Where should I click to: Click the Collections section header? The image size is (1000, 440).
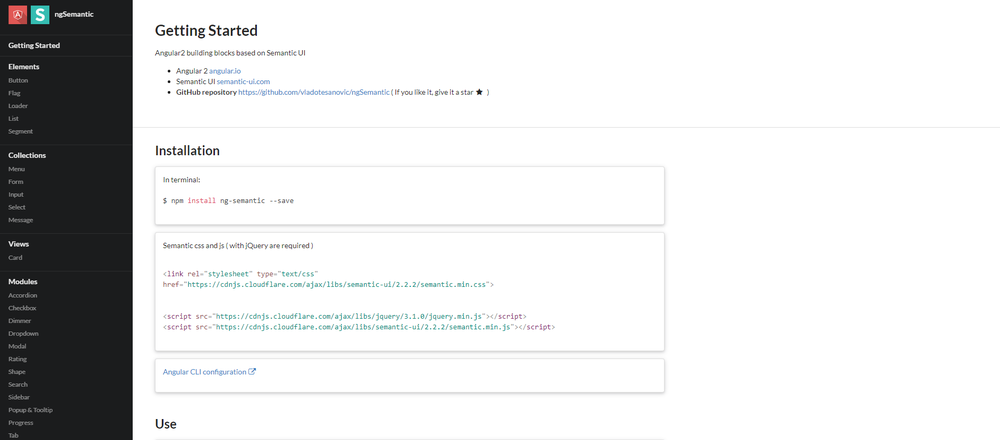pyautogui.click(x=27, y=155)
